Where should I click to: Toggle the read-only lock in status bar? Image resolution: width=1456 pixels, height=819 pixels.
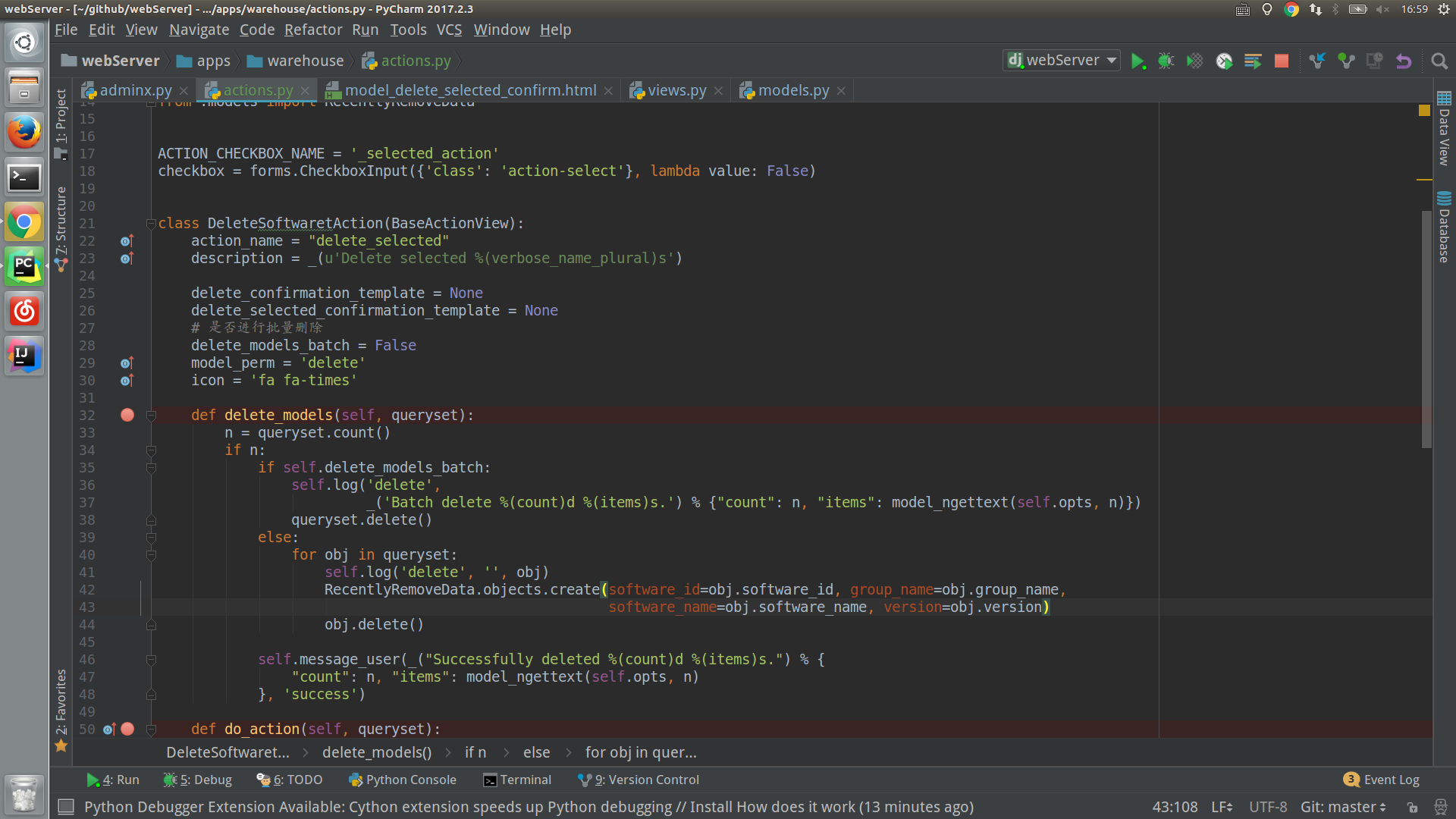click(x=1412, y=808)
